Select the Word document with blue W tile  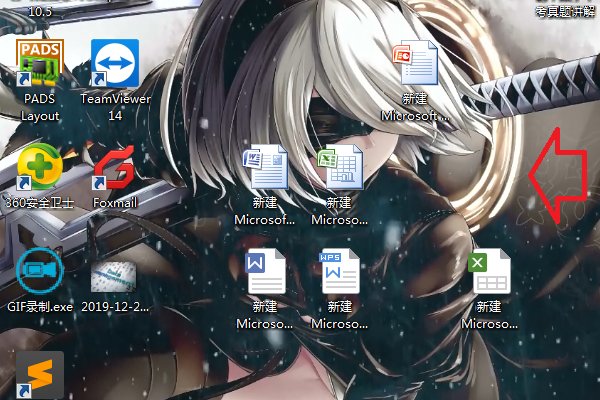265,271
